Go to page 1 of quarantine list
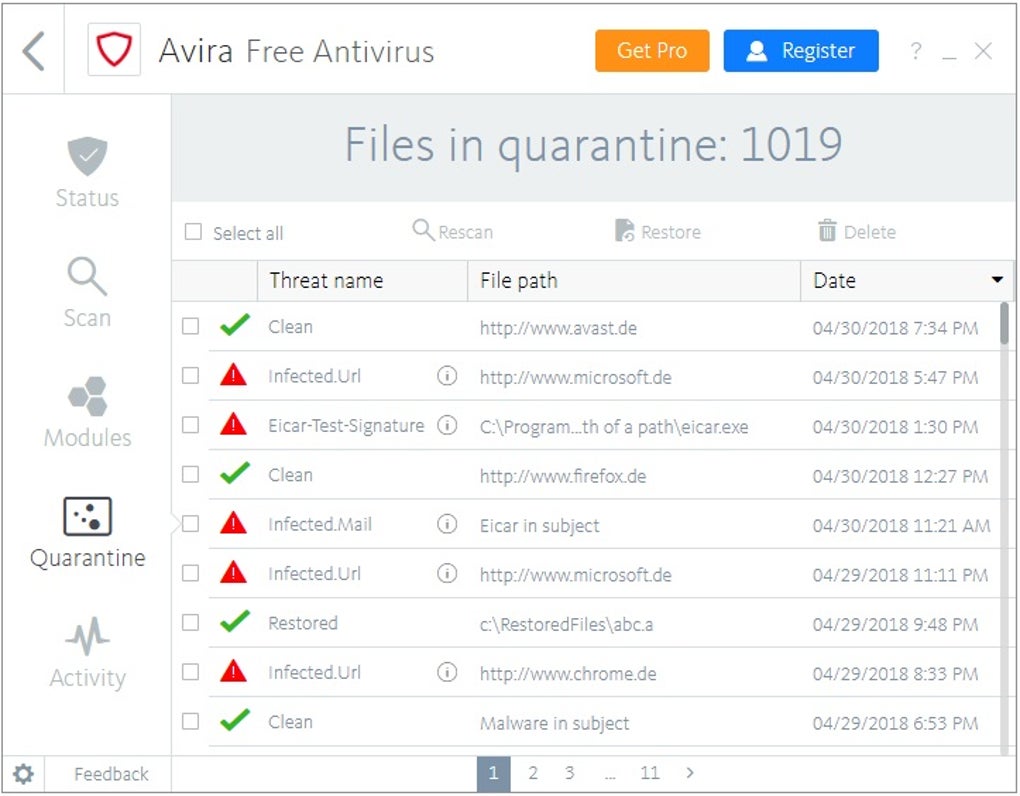Image resolution: width=1020 pixels, height=796 pixels. pyautogui.click(x=493, y=773)
